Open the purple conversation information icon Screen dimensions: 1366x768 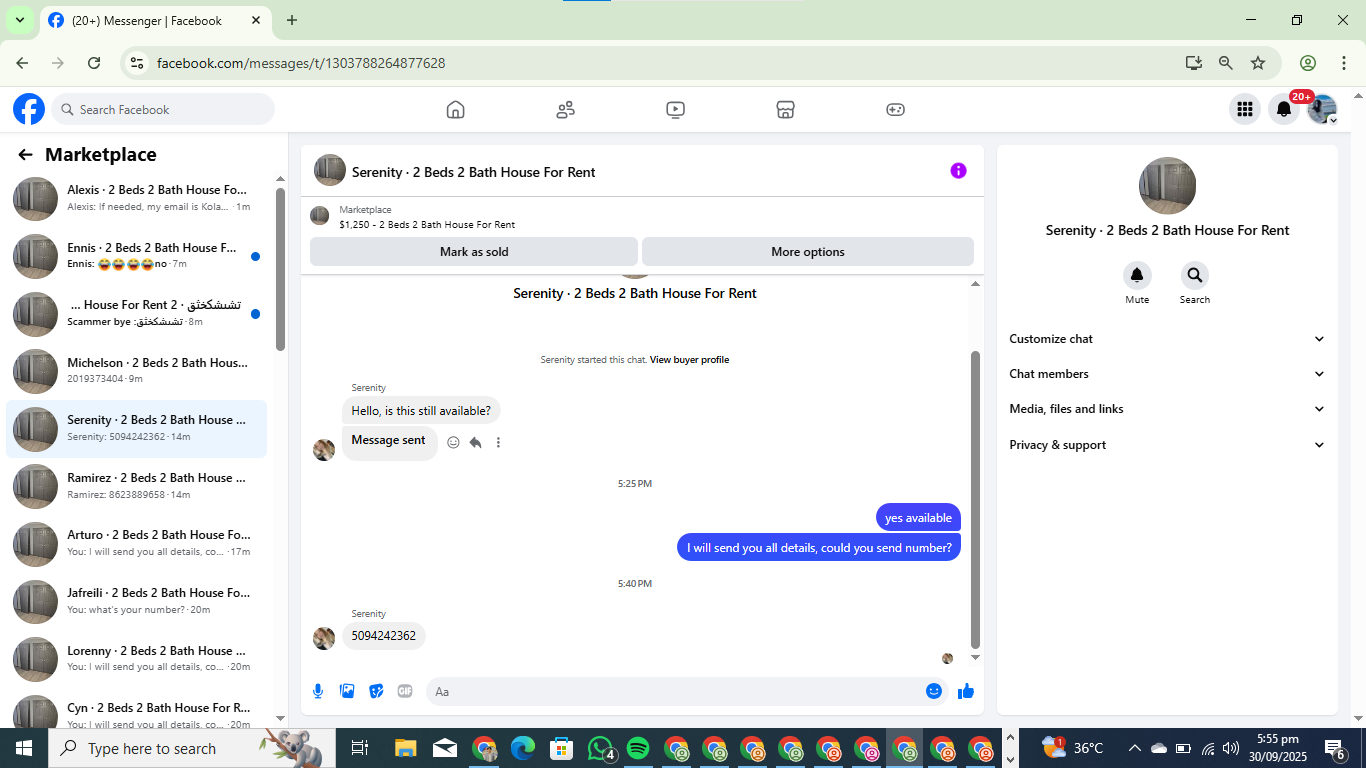(958, 171)
